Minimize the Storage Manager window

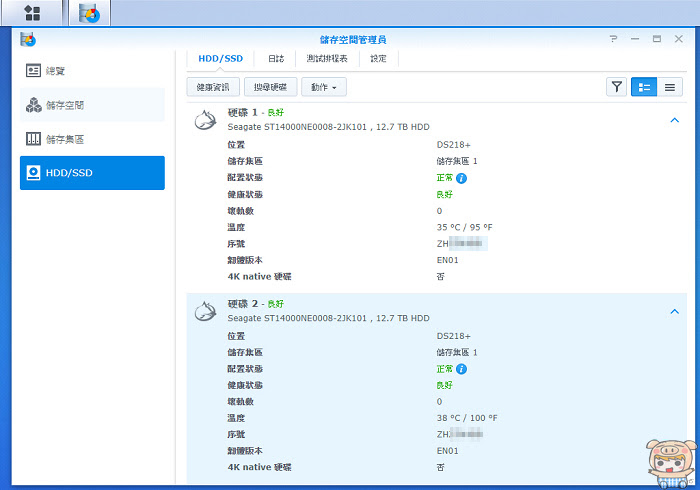[x=635, y=39]
